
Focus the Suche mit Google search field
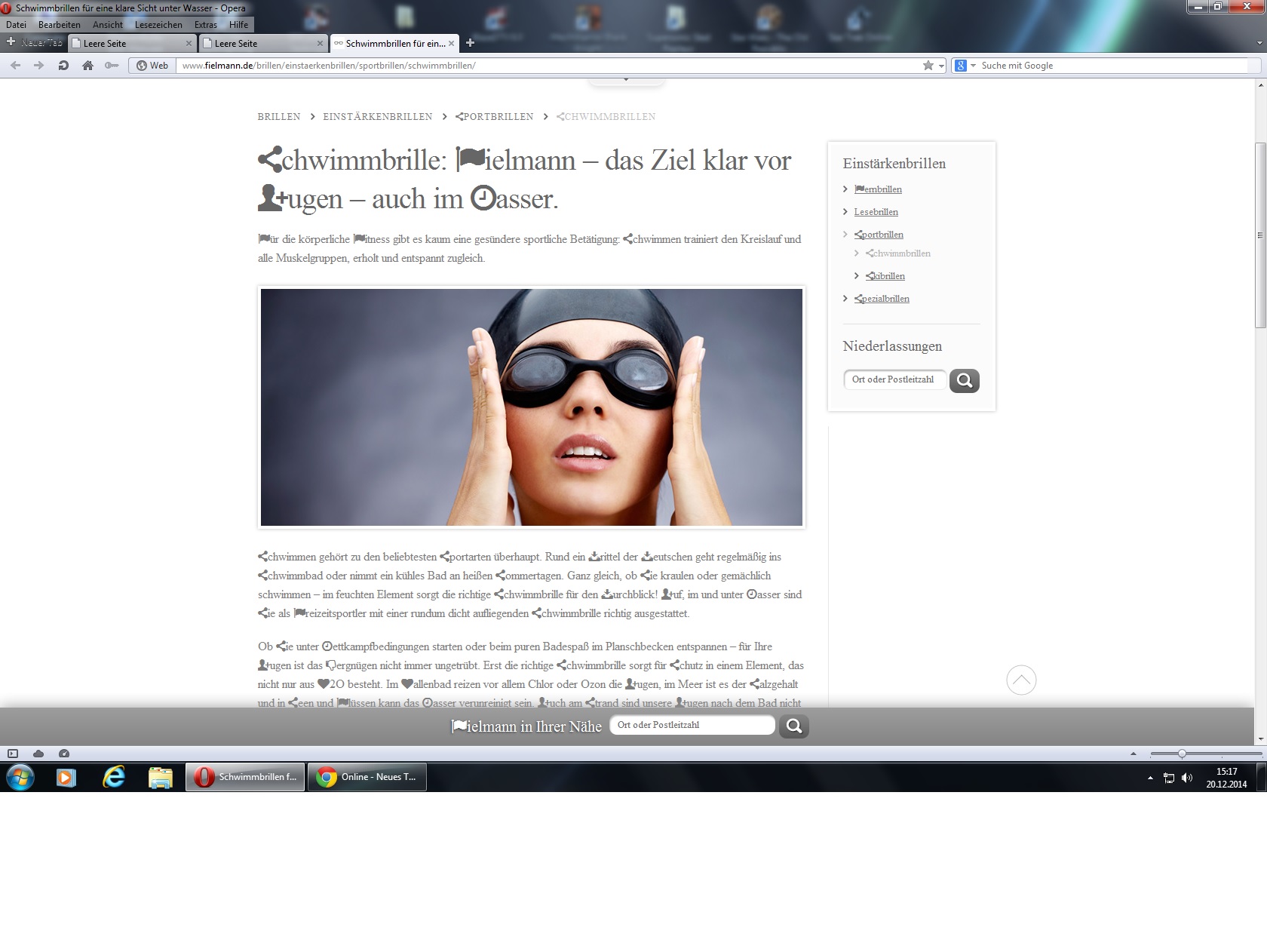coord(1113,66)
